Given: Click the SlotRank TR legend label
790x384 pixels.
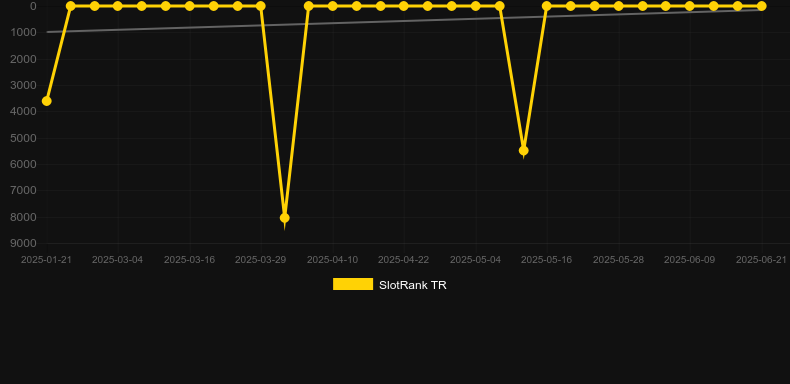Looking at the screenshot, I should [x=413, y=285].
